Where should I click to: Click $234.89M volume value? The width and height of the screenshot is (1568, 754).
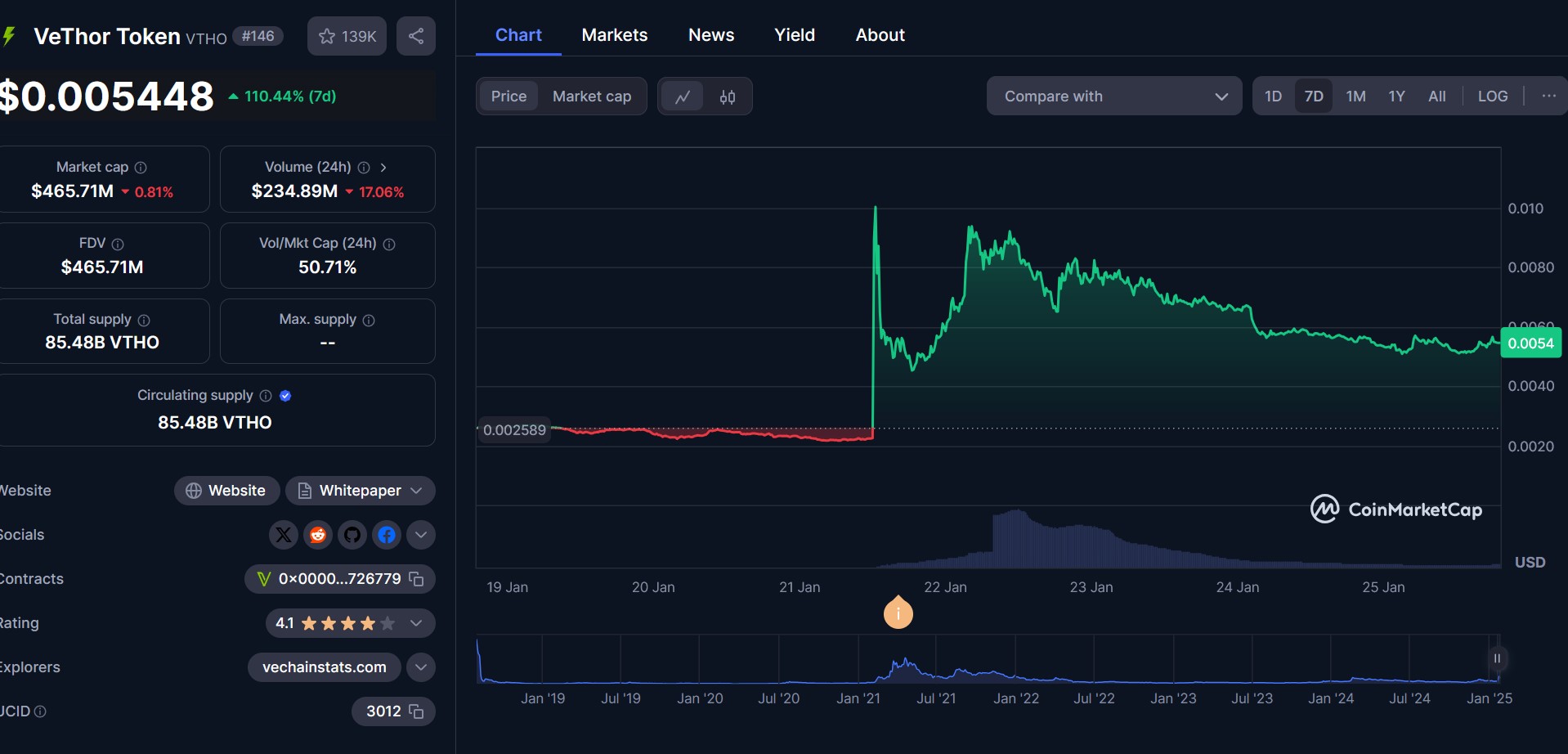tap(294, 191)
